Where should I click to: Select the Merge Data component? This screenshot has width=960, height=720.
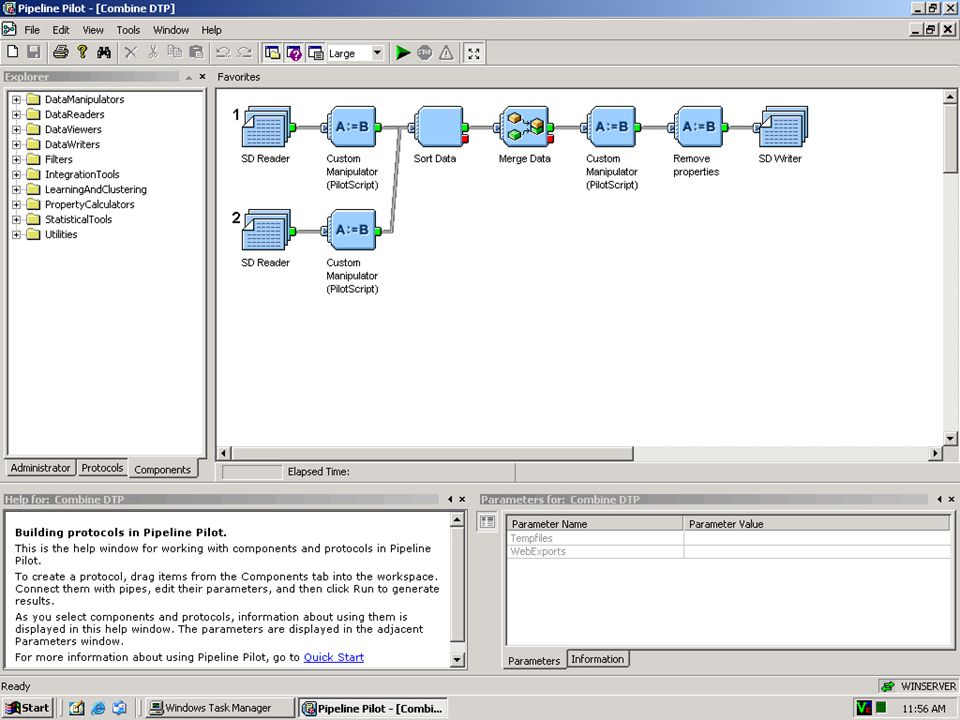tap(525, 127)
